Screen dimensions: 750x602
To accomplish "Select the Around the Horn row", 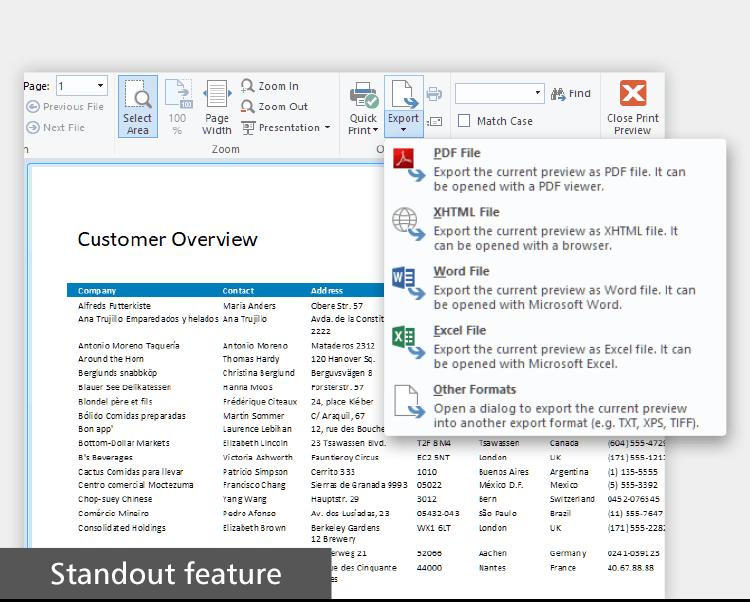I will (111, 359).
